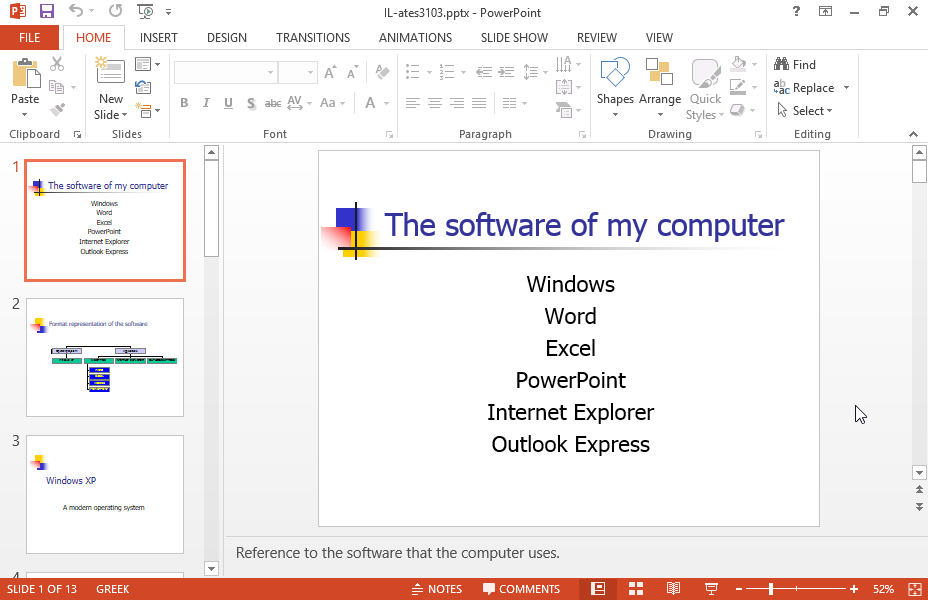This screenshot has height=600, width=928.
Task: Collapse the ribbon with the arrow
Action: [913, 134]
